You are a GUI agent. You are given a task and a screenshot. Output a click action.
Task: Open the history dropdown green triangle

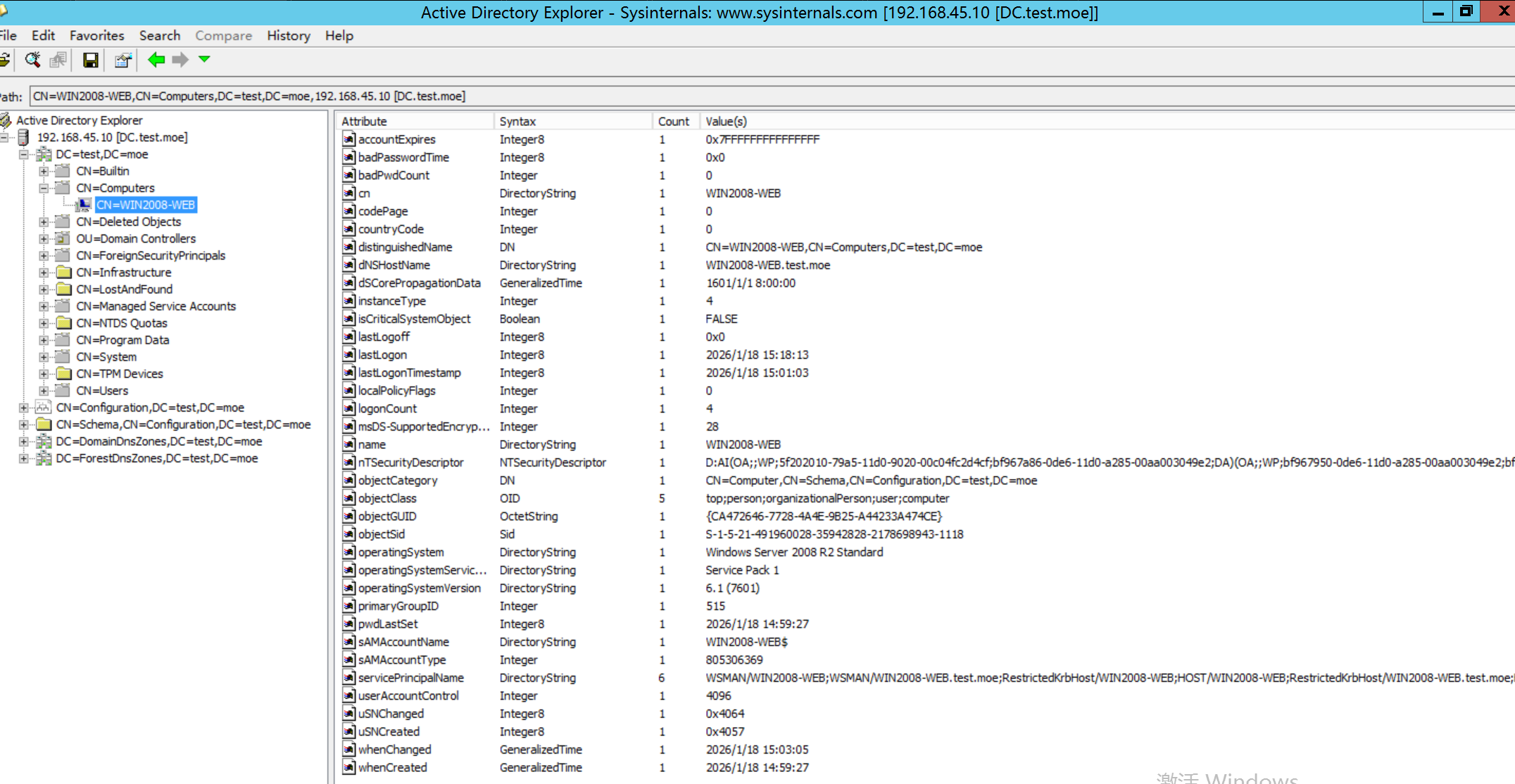(x=204, y=60)
